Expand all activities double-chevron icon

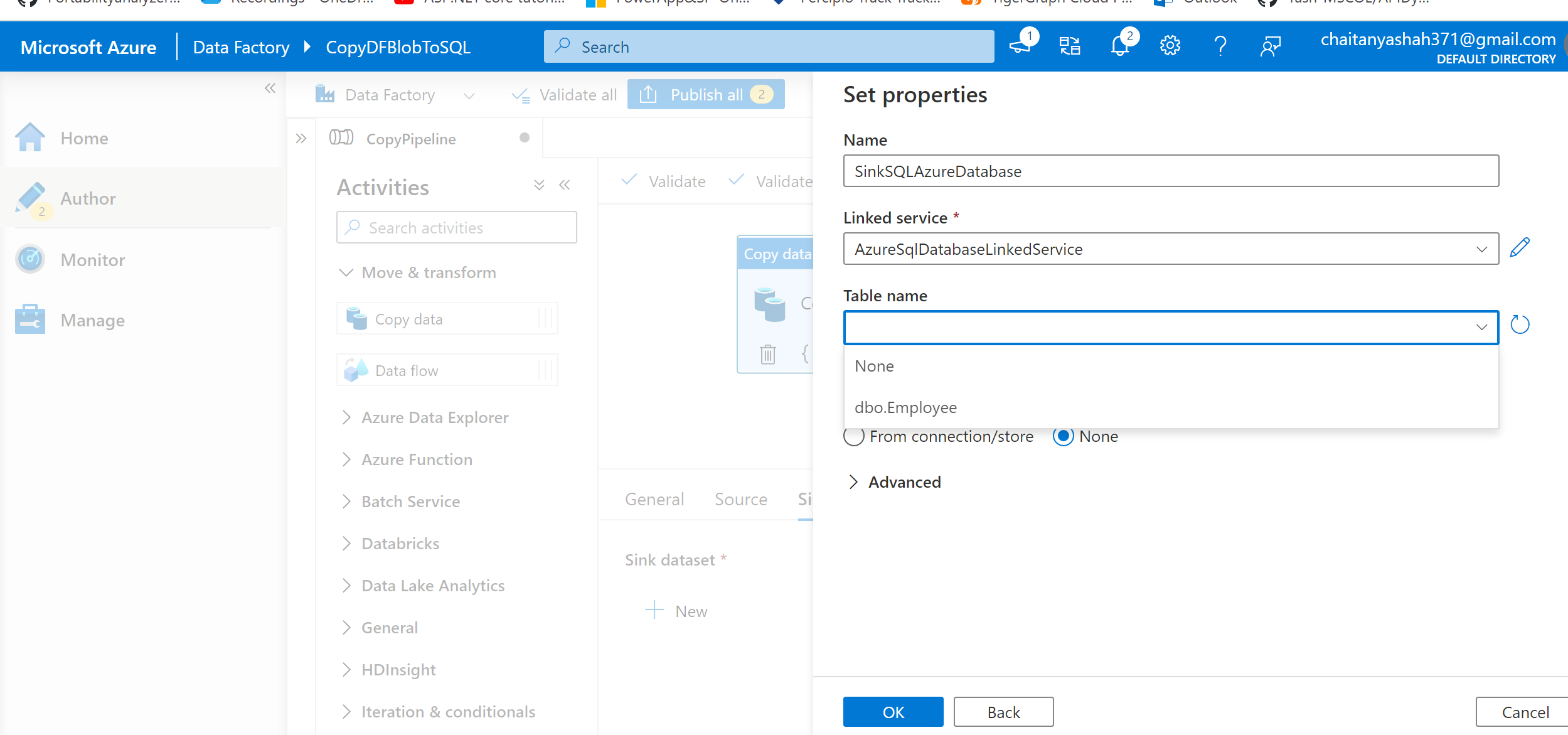pyautogui.click(x=539, y=185)
